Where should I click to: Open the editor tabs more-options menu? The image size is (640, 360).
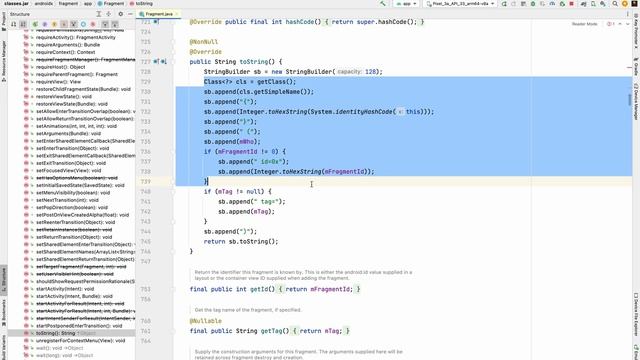point(628,14)
